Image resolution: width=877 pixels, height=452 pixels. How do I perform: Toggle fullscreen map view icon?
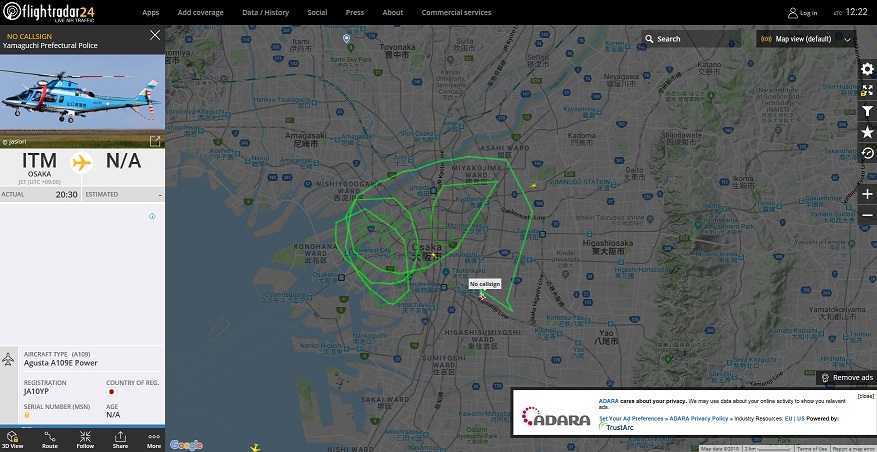(867, 90)
